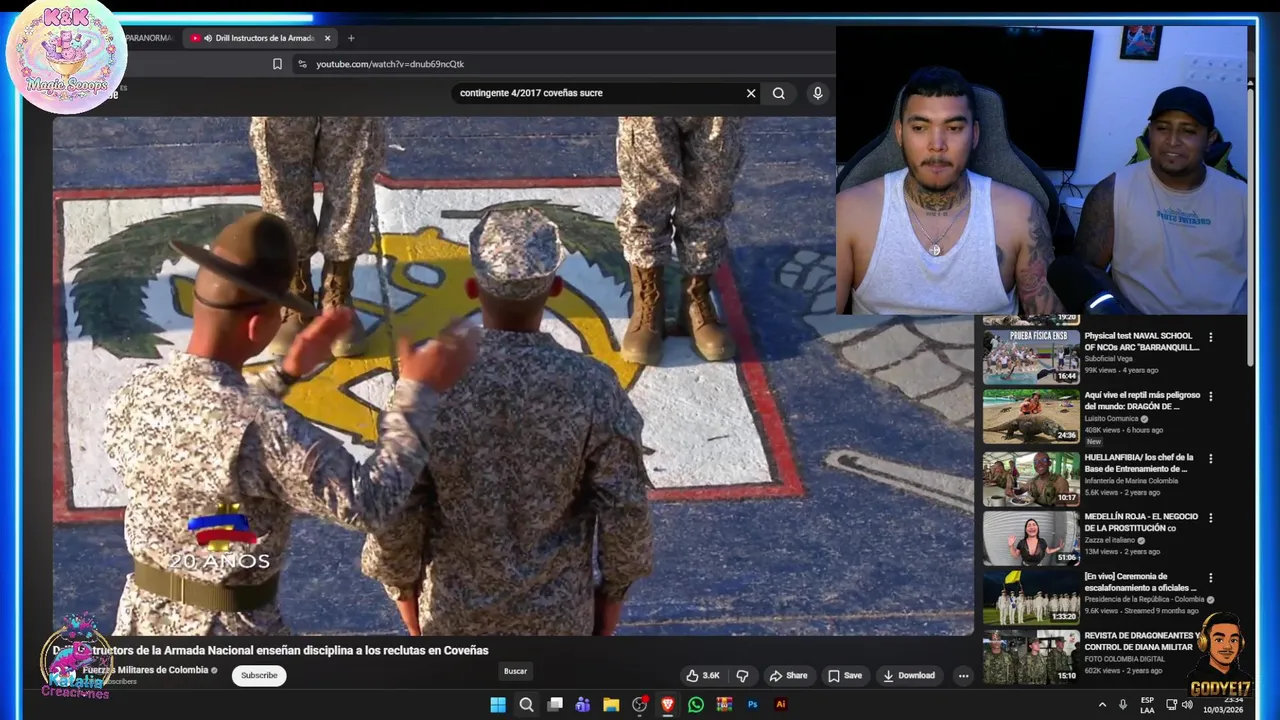Visit Luisito Comunica channel
Viewport: 1280px width, 720px height.
click(1112, 418)
